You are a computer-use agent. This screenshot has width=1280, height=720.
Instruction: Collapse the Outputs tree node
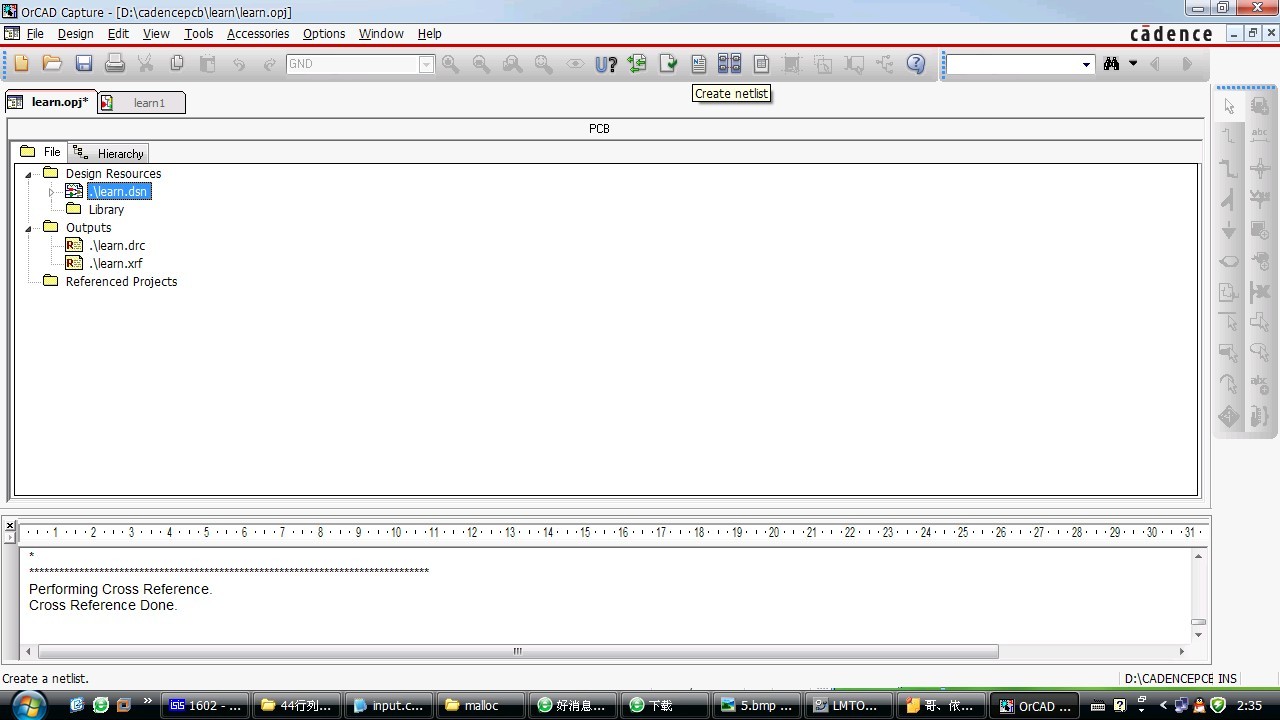tap(29, 228)
